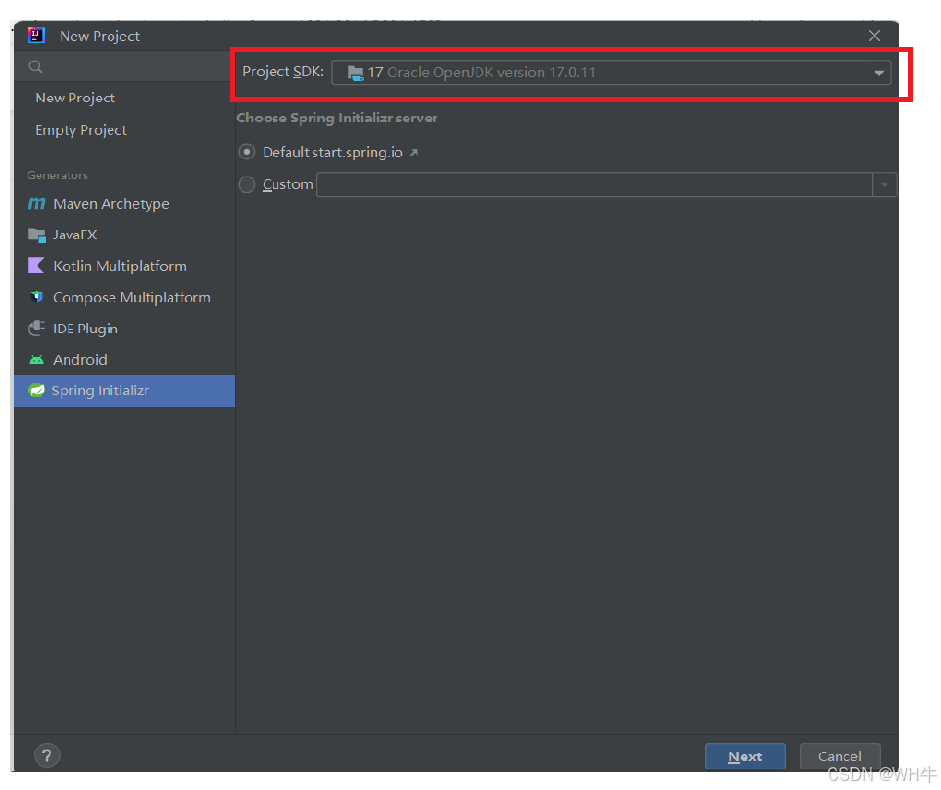Click the IDE Plugin plug icon
This screenshot has width=941, height=790.
pos(37,328)
